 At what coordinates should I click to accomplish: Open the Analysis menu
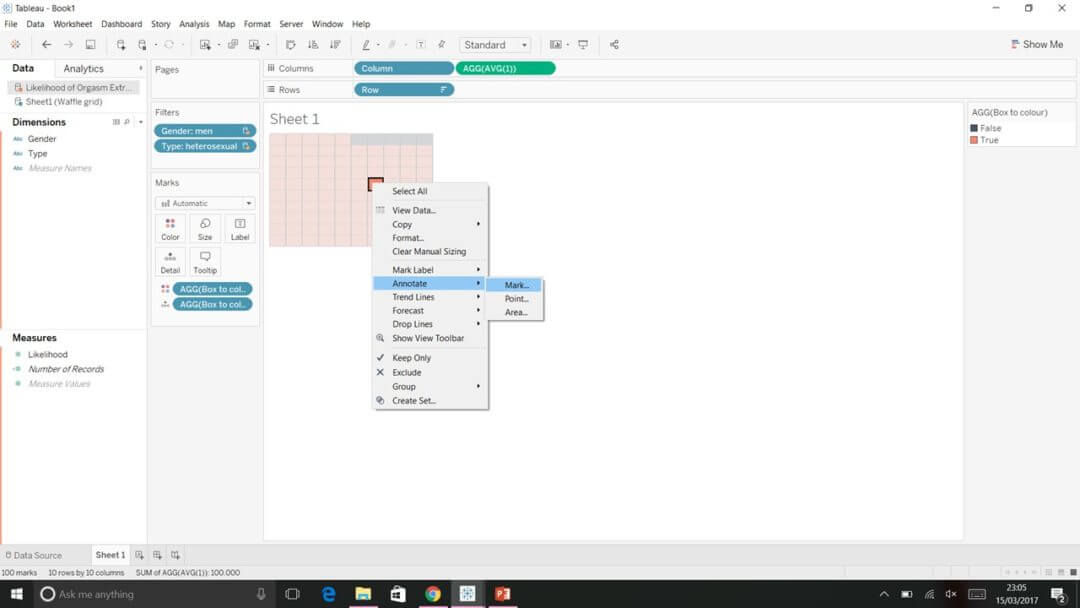(193, 23)
